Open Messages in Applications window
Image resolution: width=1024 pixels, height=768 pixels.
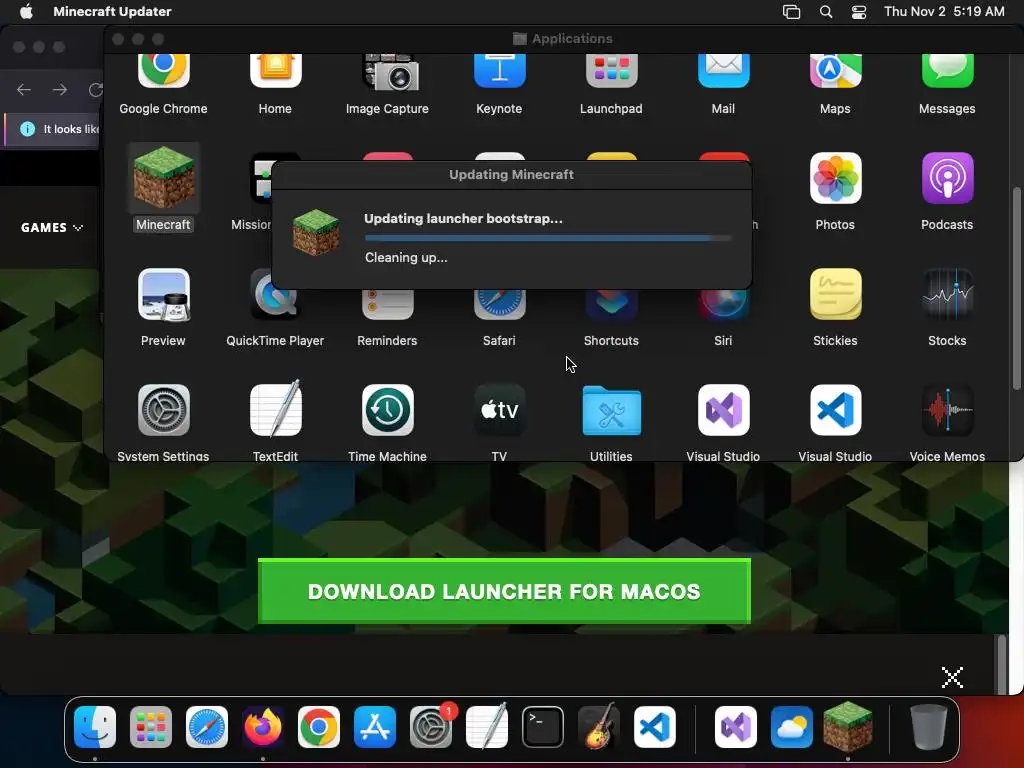948,71
